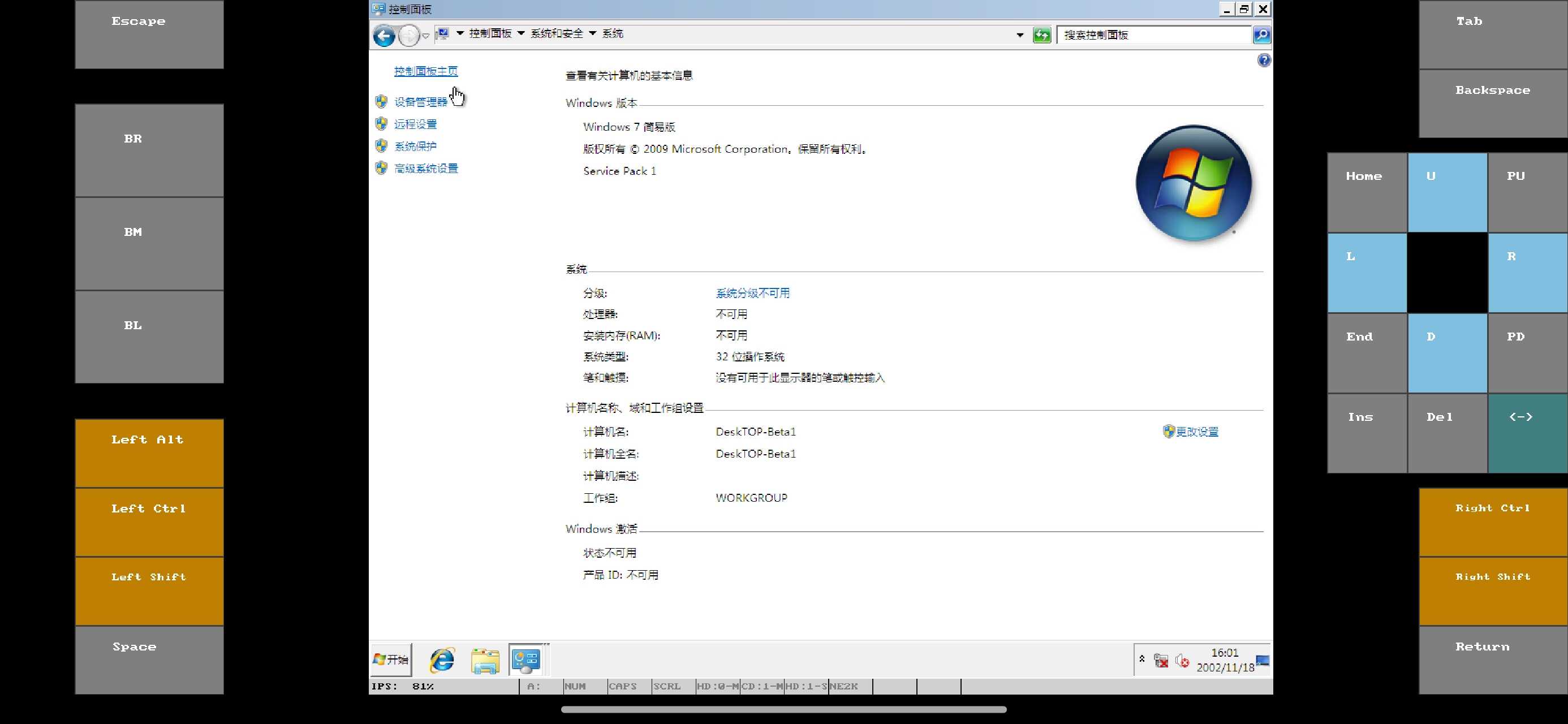Show hidden tray icons arrow
The image size is (1568, 724).
1142,660
